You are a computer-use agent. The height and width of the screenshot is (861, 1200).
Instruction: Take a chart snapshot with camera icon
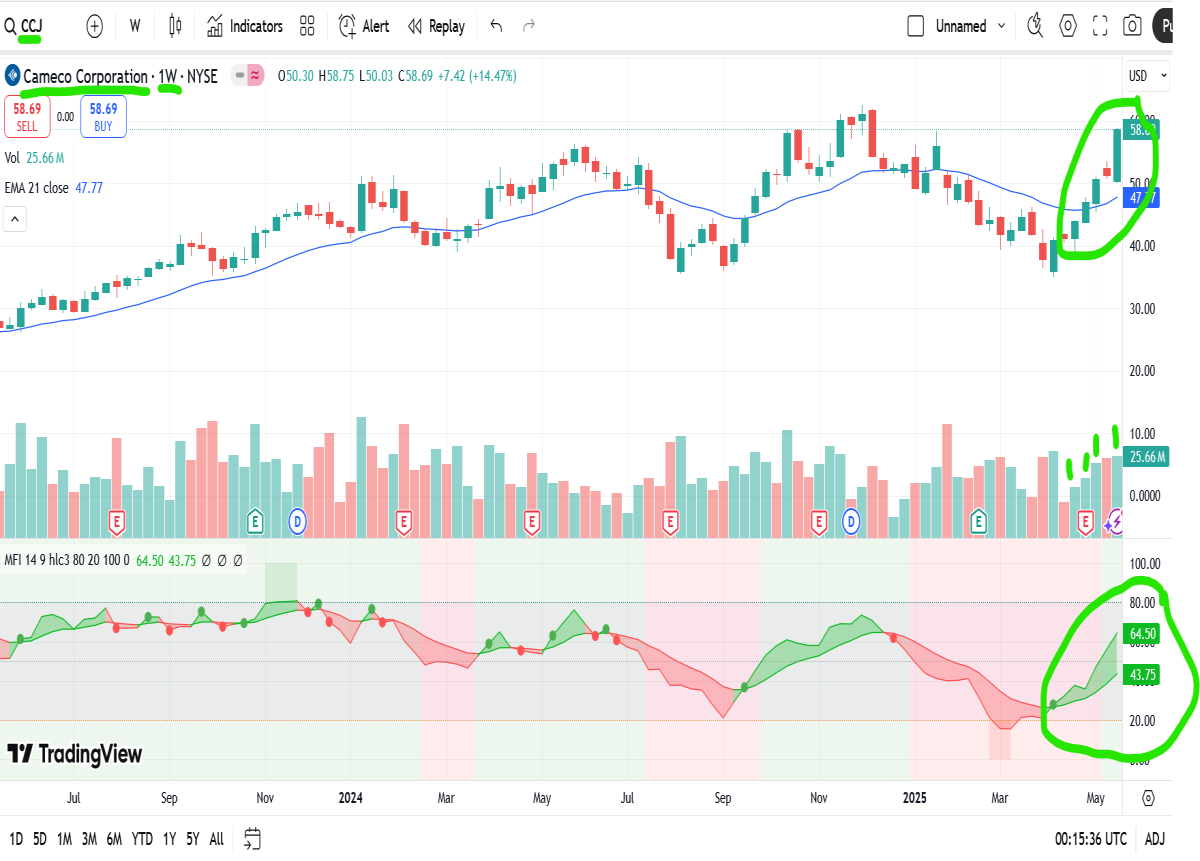click(1132, 26)
